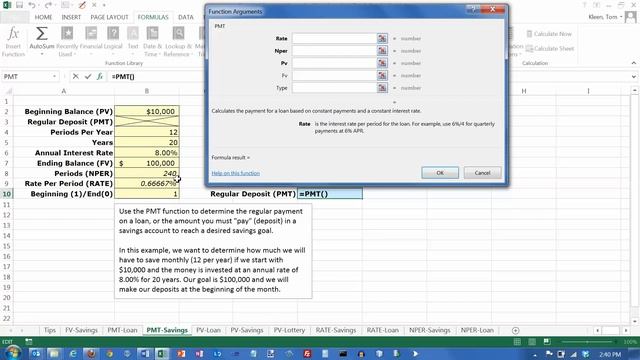Click the Insert Function fx ribbon icon
640x360 pixels.
[x=13, y=33]
